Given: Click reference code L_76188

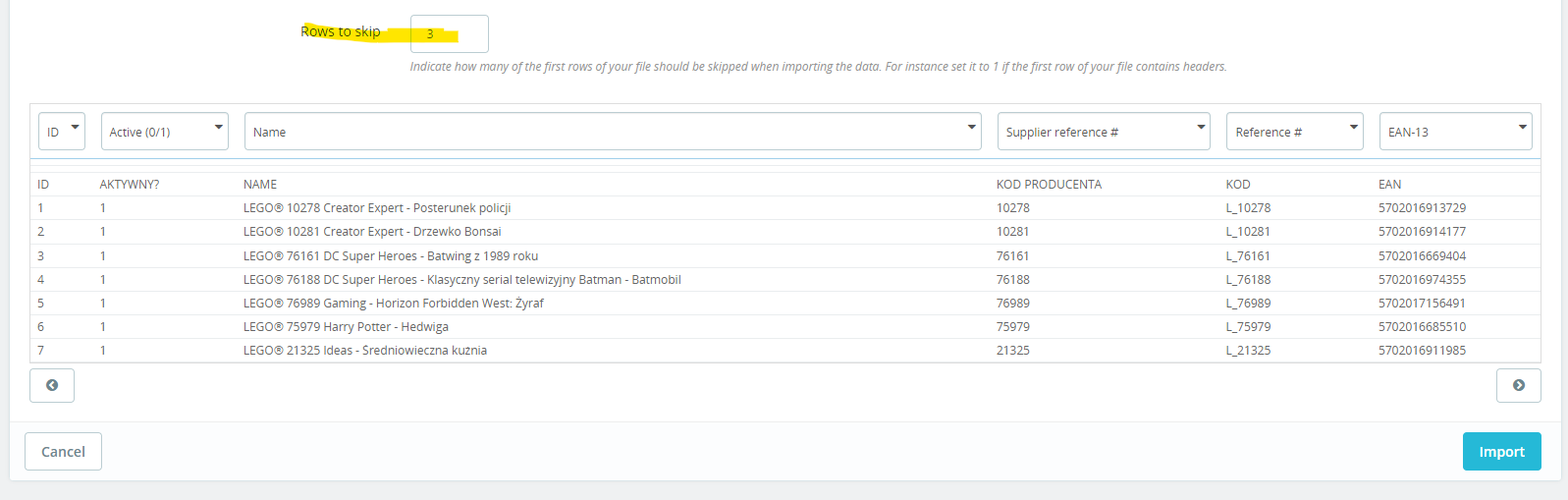Looking at the screenshot, I should [x=1248, y=280].
